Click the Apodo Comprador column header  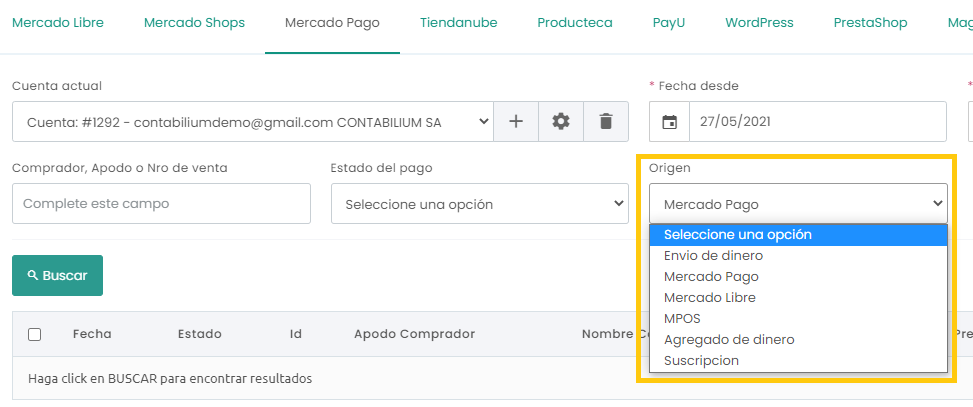coord(415,334)
